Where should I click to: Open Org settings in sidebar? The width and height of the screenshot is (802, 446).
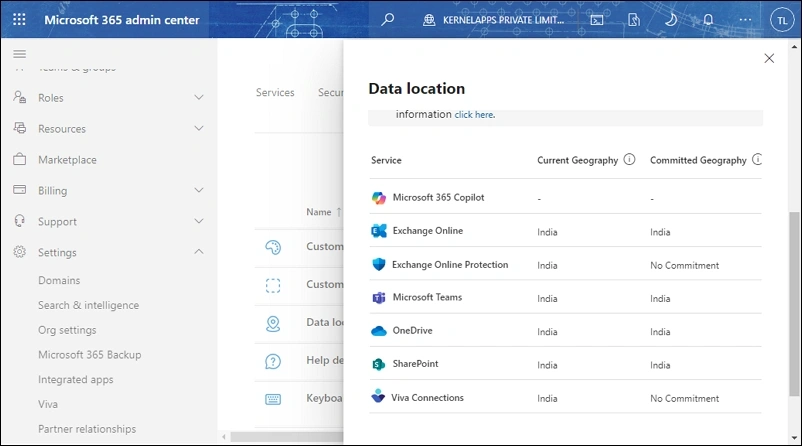pyautogui.click(x=67, y=330)
